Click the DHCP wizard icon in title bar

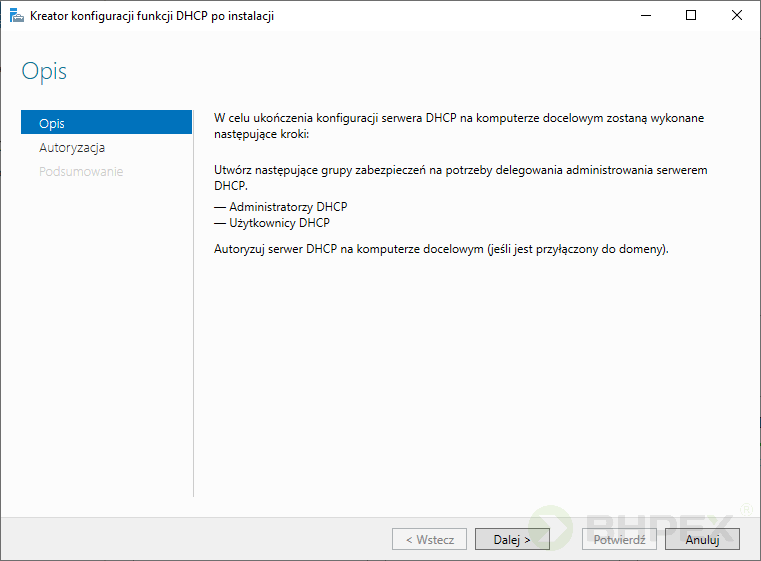[16, 16]
